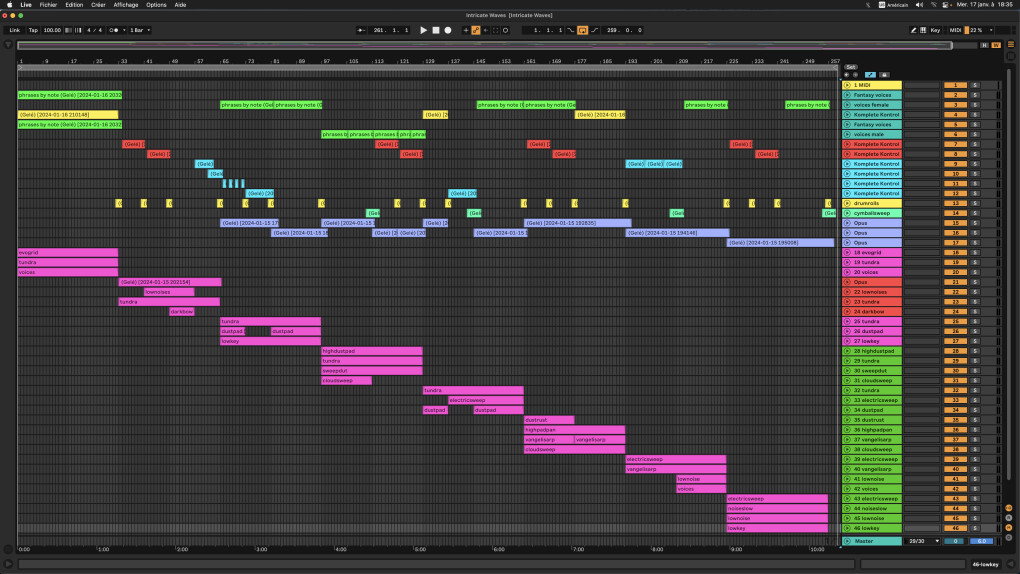Image resolution: width=1020 pixels, height=574 pixels.
Task: Toggle the metronome in the control bar
Action: (x=115, y=30)
